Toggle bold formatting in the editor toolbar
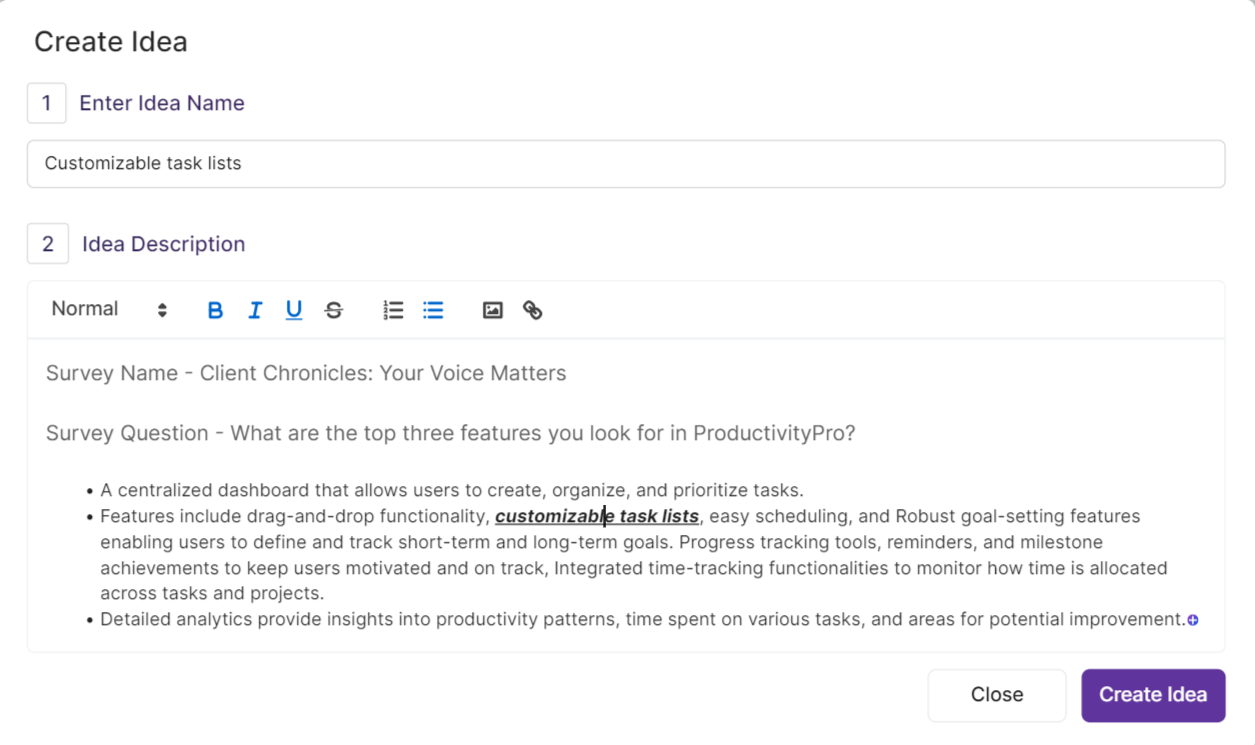The width and height of the screenshot is (1255, 745). 215,310
